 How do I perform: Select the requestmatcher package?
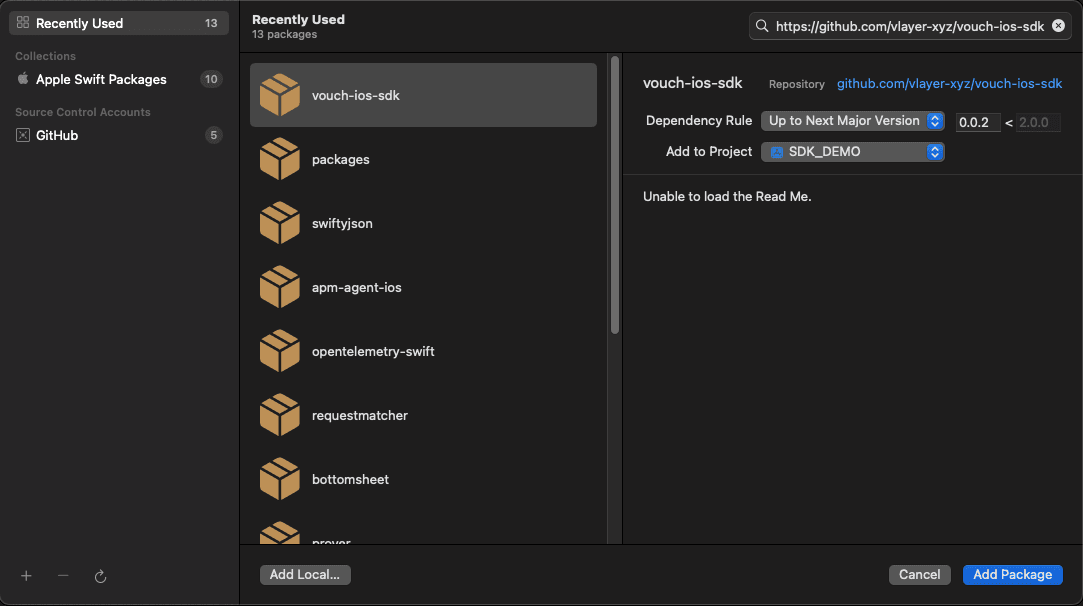click(x=423, y=415)
